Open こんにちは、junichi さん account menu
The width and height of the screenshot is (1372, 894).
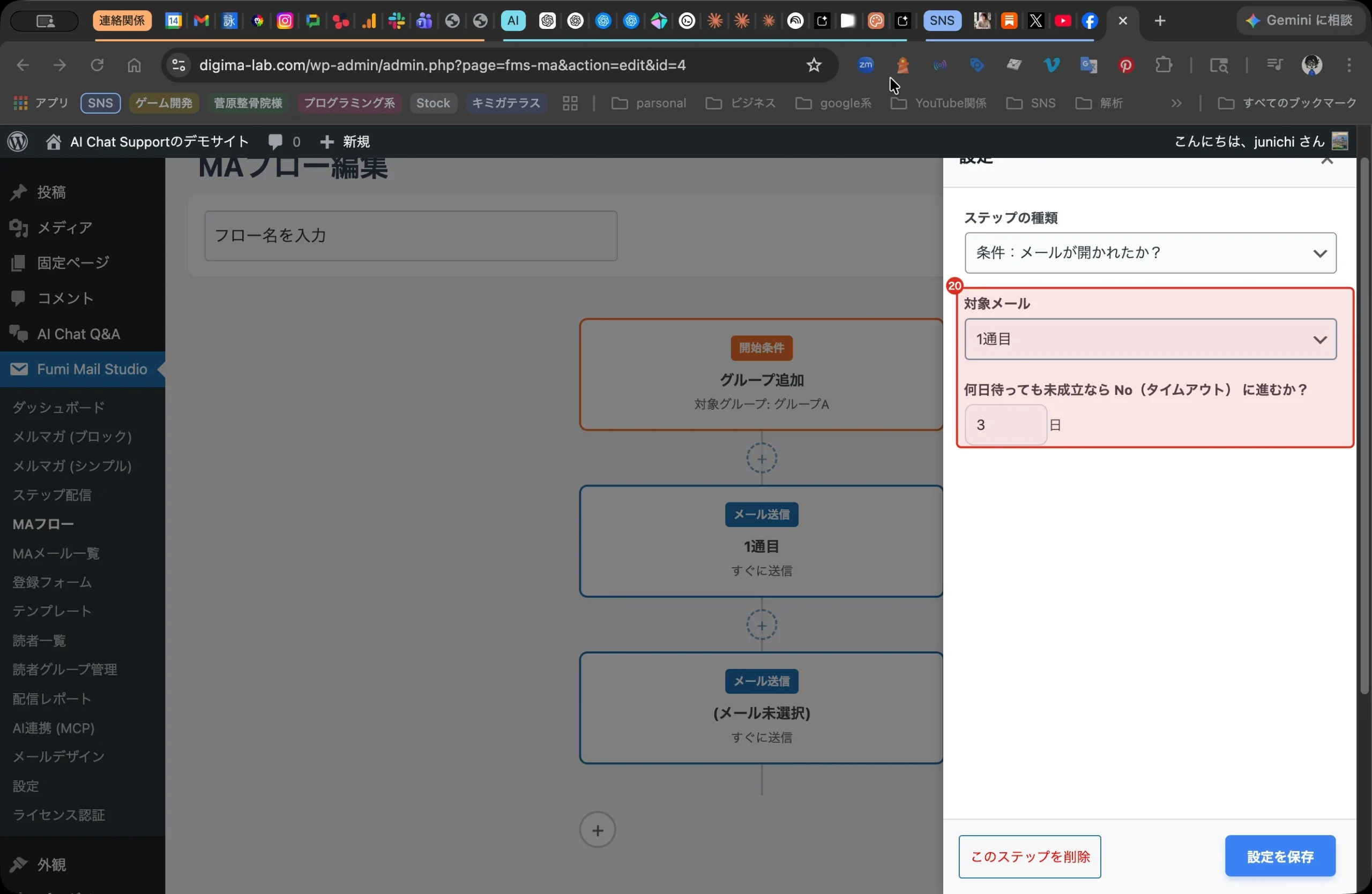(1261, 142)
